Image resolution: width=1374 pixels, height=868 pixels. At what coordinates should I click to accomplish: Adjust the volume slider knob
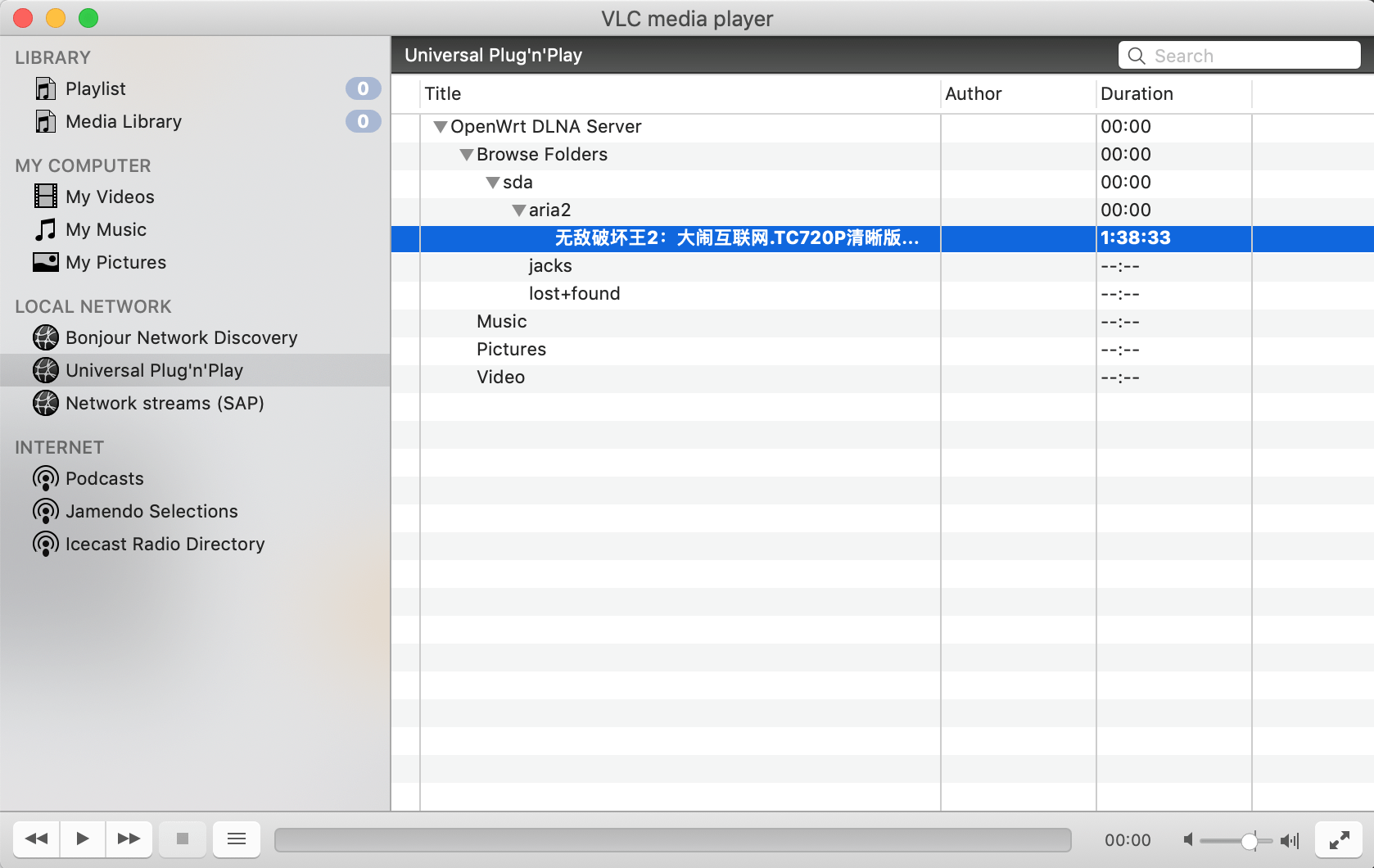[x=1250, y=841]
